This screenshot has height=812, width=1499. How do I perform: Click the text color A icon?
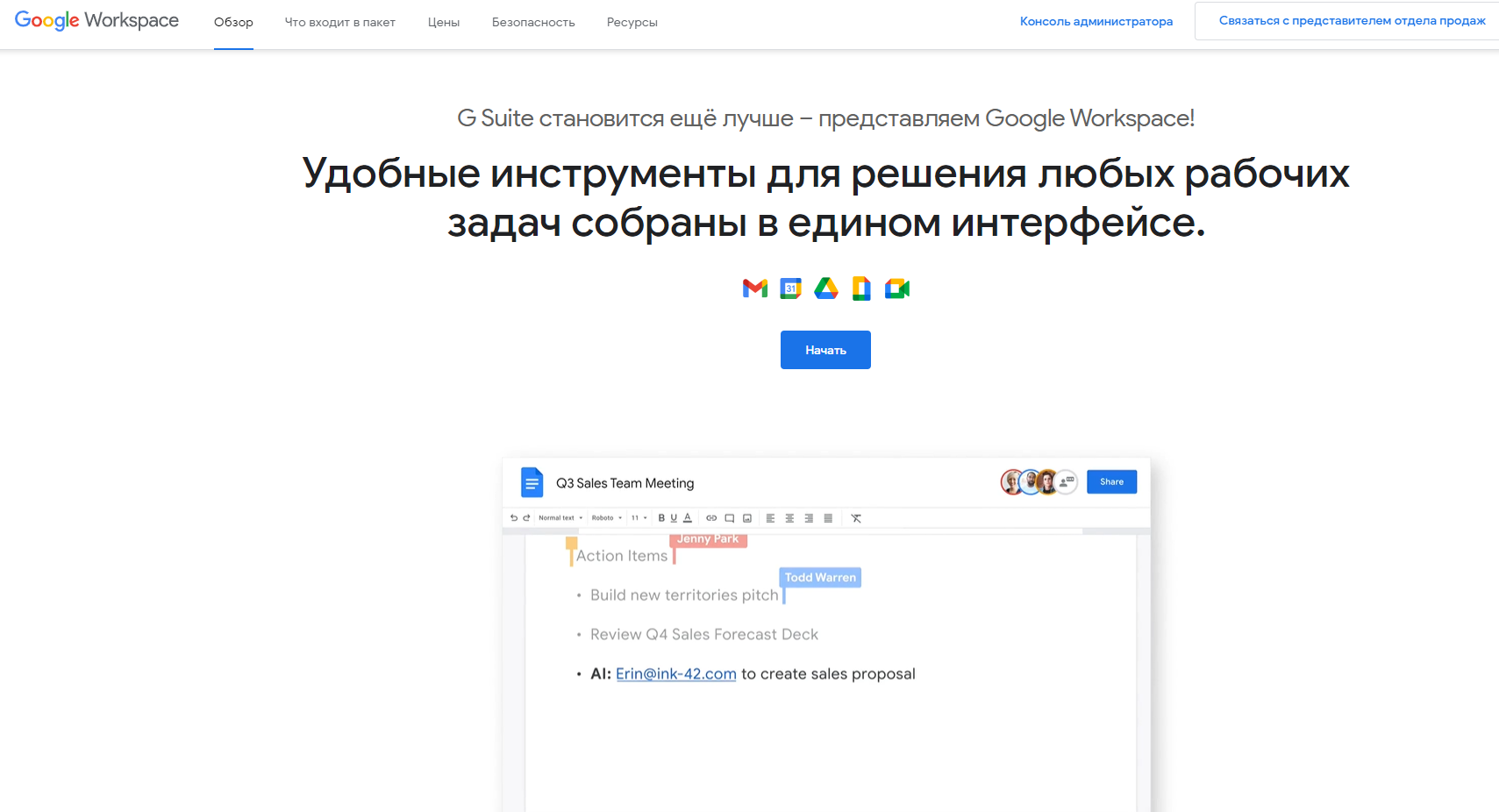[x=688, y=518]
